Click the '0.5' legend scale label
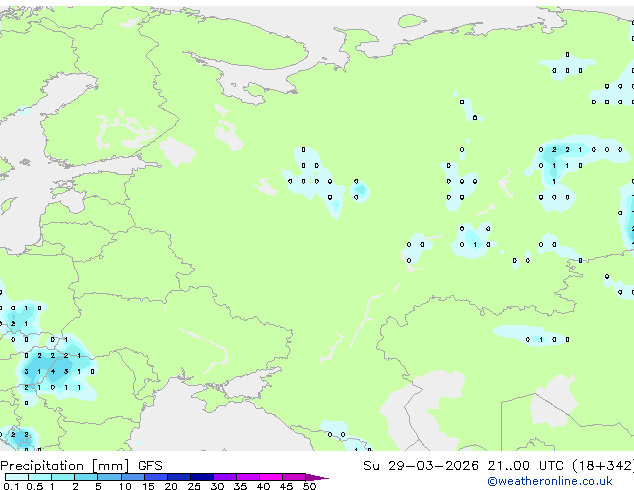 pos(35,486)
